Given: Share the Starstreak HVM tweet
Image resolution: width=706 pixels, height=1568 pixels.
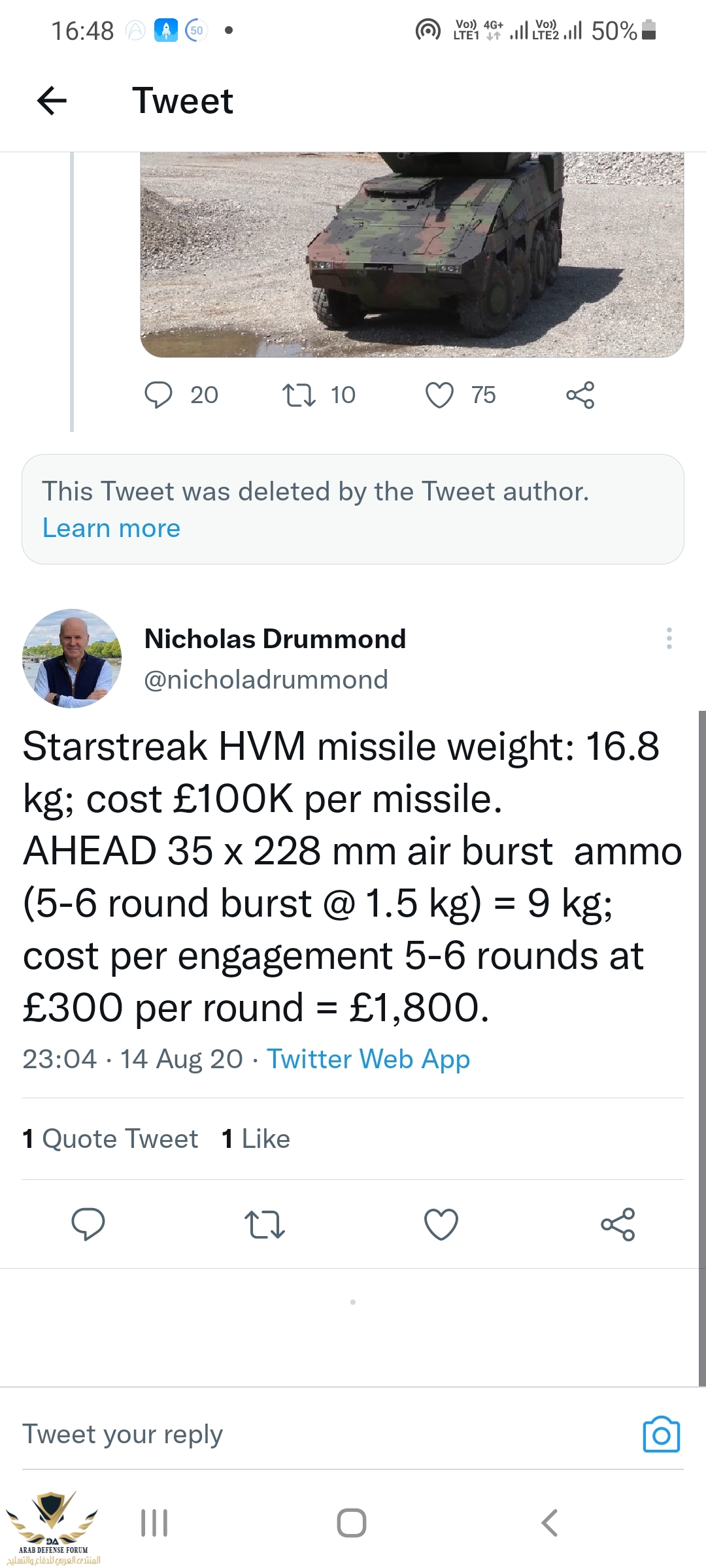Looking at the screenshot, I should point(618,1224).
